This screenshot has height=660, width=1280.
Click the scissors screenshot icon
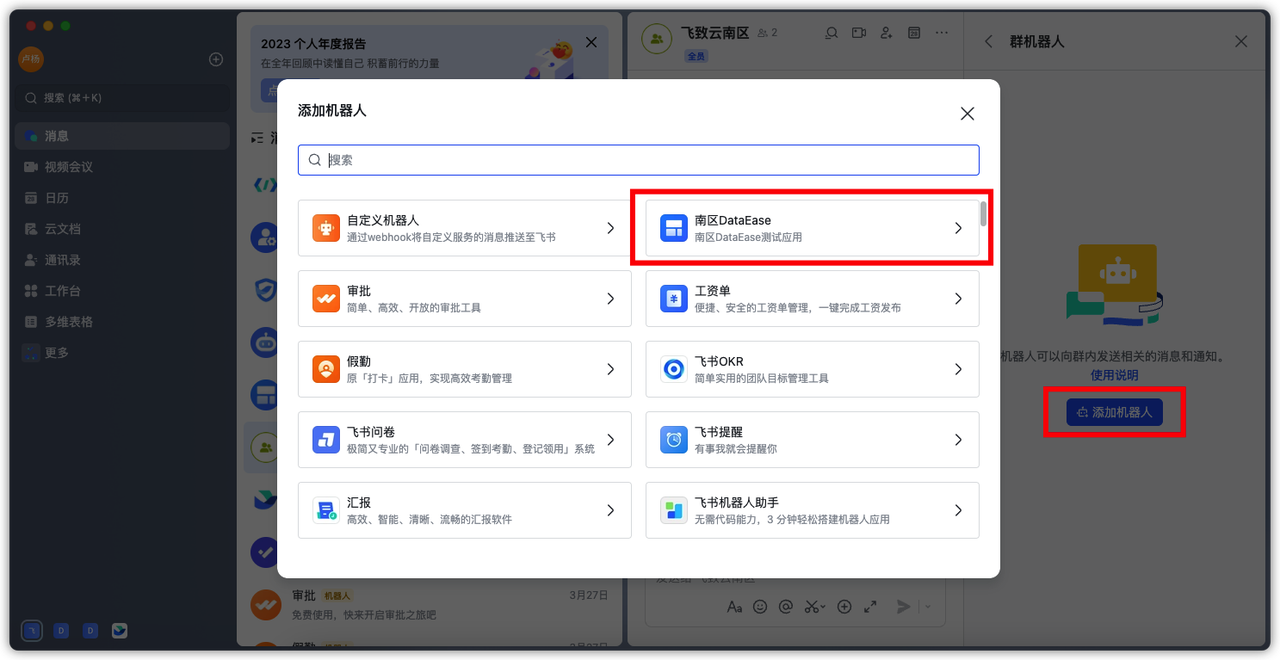coord(813,606)
